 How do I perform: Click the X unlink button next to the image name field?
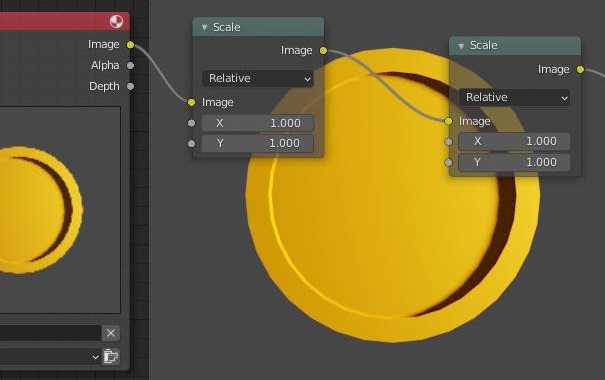[x=111, y=333]
